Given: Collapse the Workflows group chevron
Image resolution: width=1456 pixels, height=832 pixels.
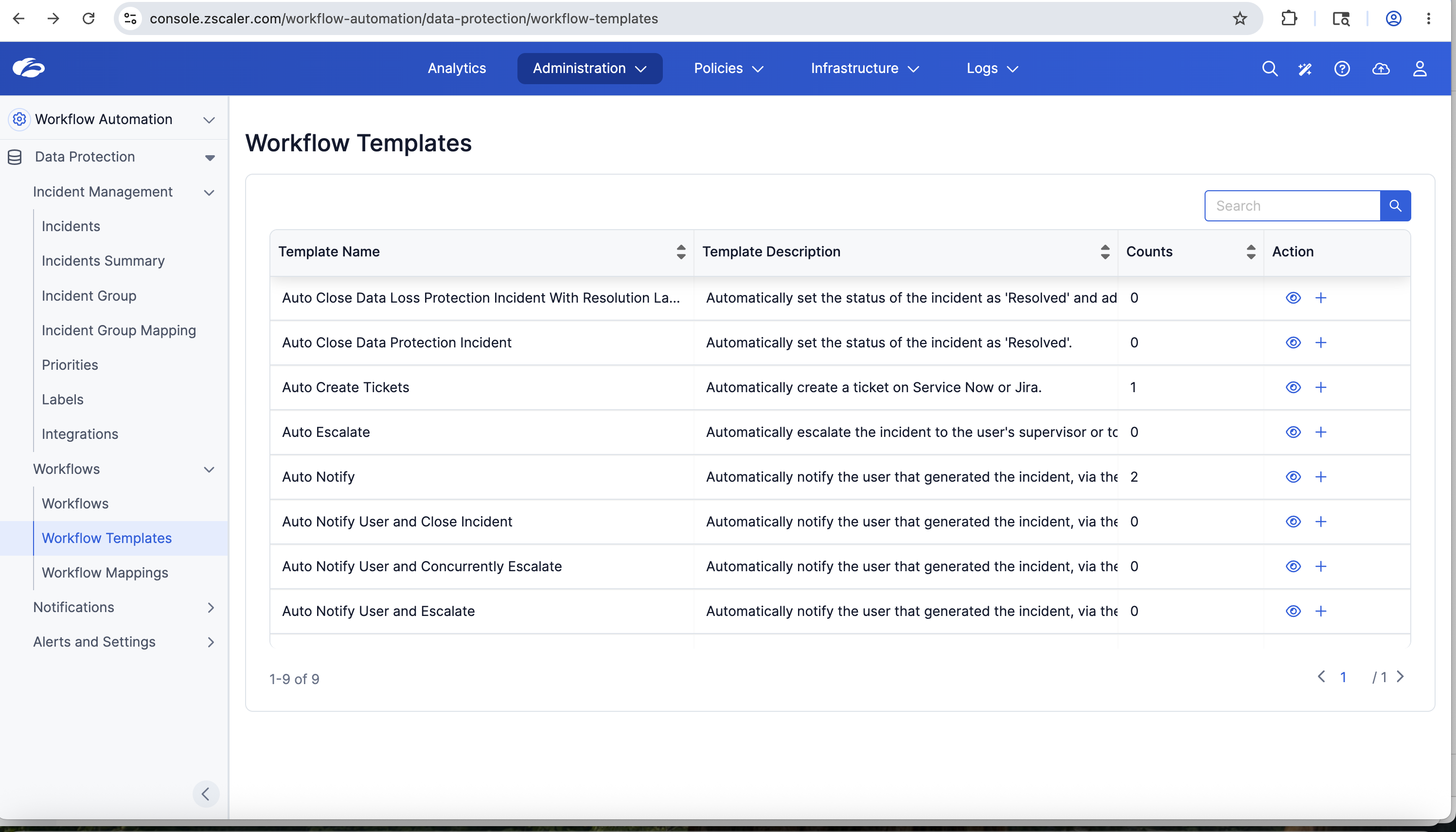Looking at the screenshot, I should point(209,470).
